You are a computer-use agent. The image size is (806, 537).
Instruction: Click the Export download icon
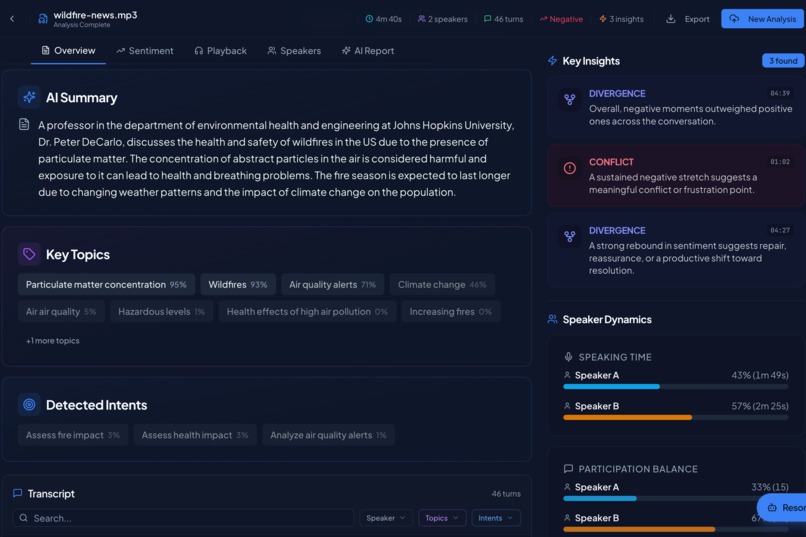[670, 19]
